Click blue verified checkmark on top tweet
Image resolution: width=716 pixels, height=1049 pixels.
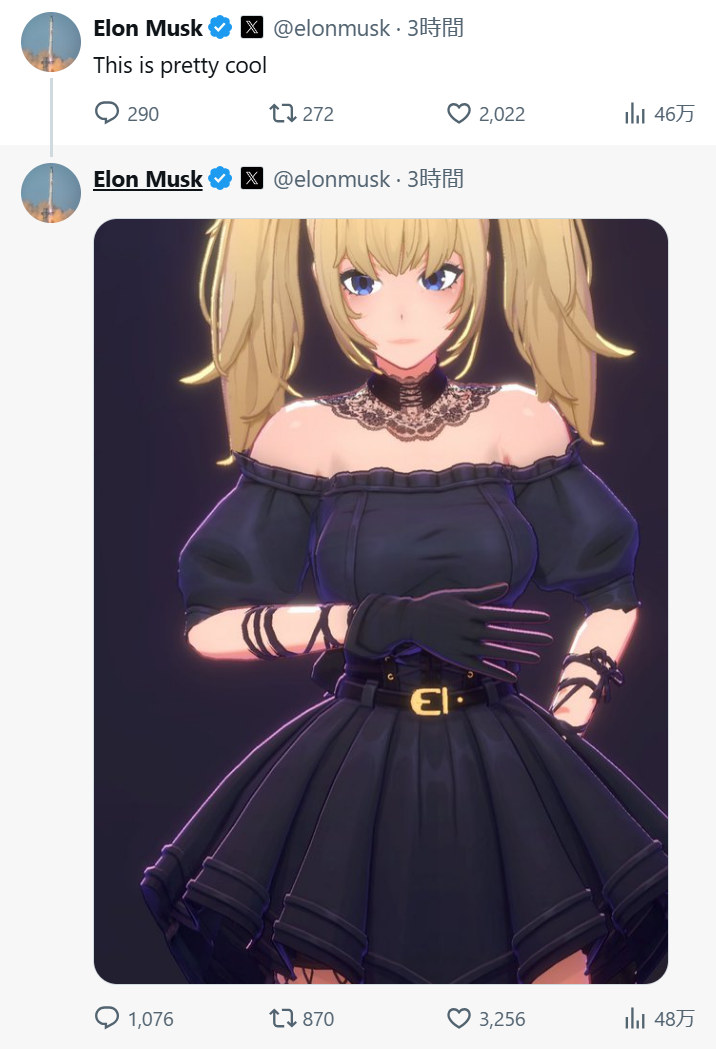click(220, 27)
